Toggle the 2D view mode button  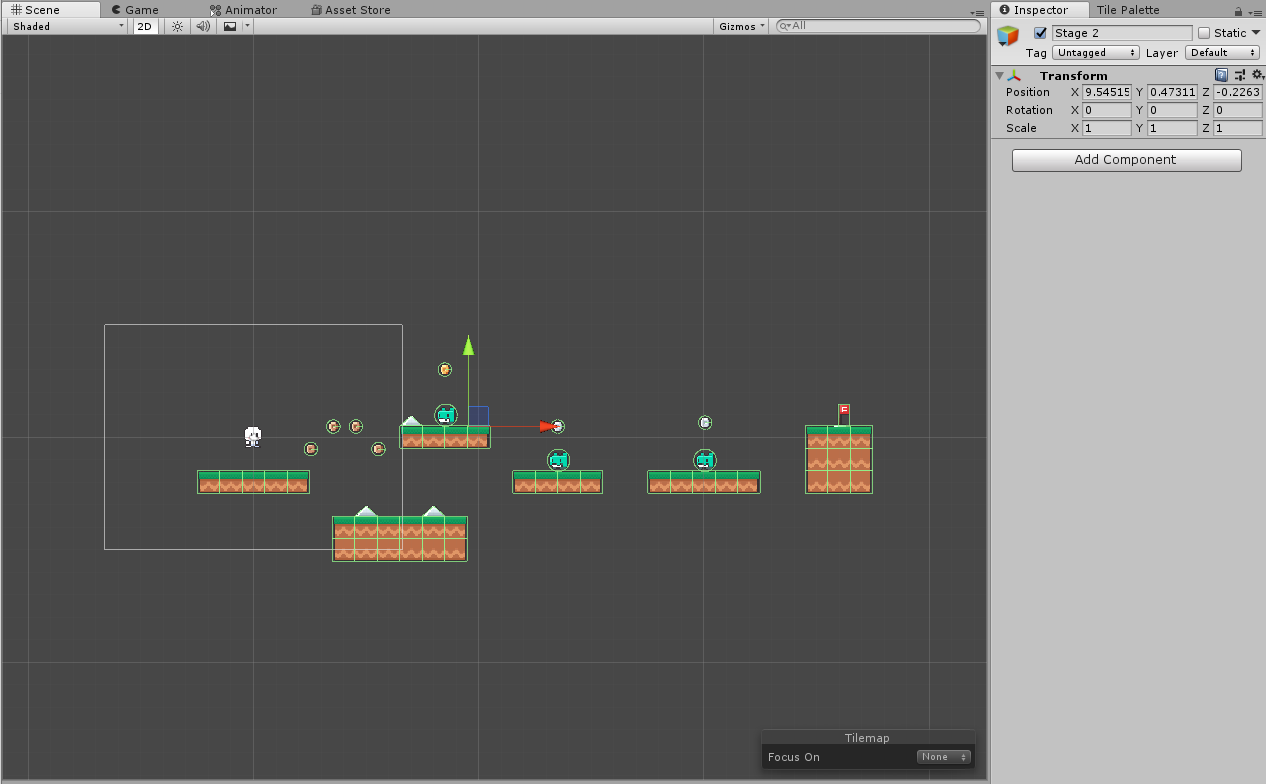[x=145, y=27]
